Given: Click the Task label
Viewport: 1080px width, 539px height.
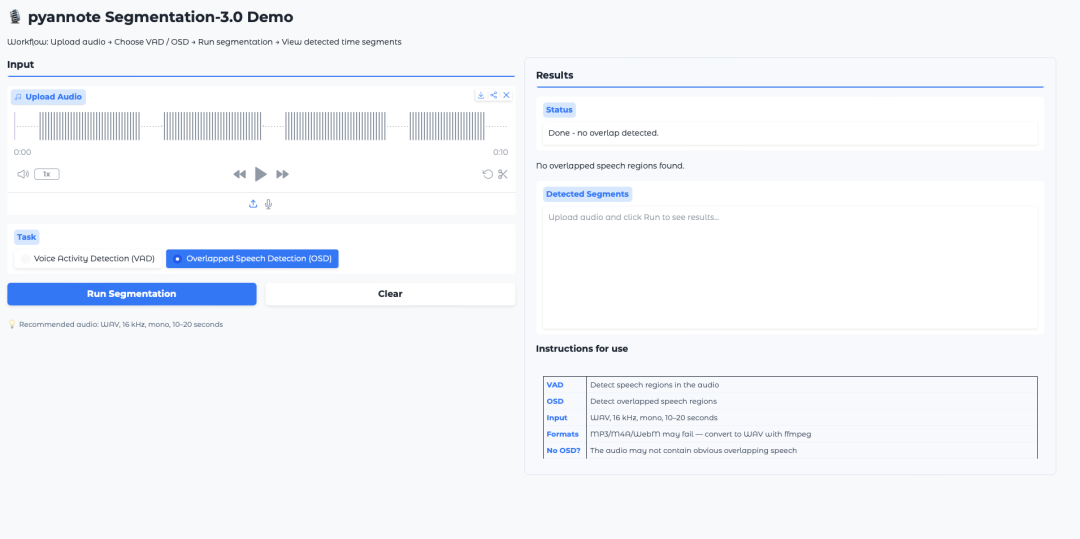Looking at the screenshot, I should (x=27, y=237).
